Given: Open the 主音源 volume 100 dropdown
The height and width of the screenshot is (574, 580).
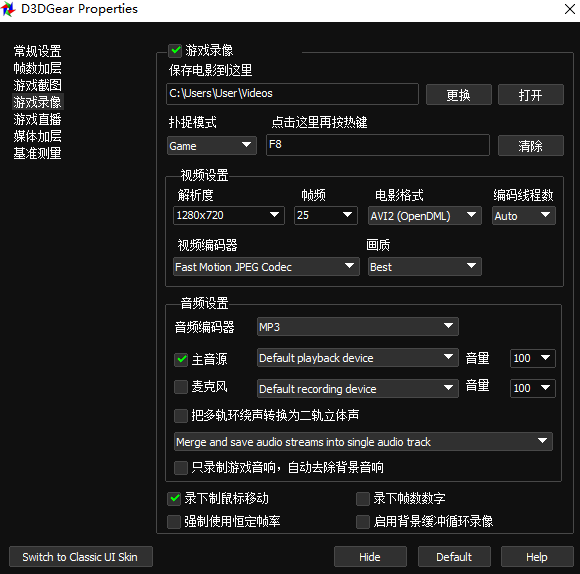Looking at the screenshot, I should click(532, 358).
